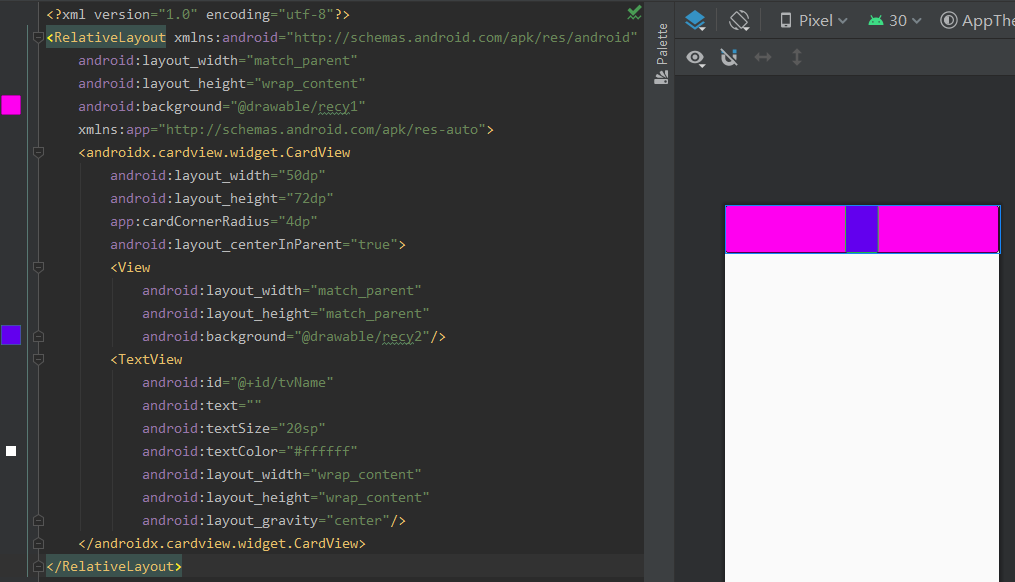Open view options eye menu
The height and width of the screenshot is (582, 1015).
pyautogui.click(x=696, y=58)
